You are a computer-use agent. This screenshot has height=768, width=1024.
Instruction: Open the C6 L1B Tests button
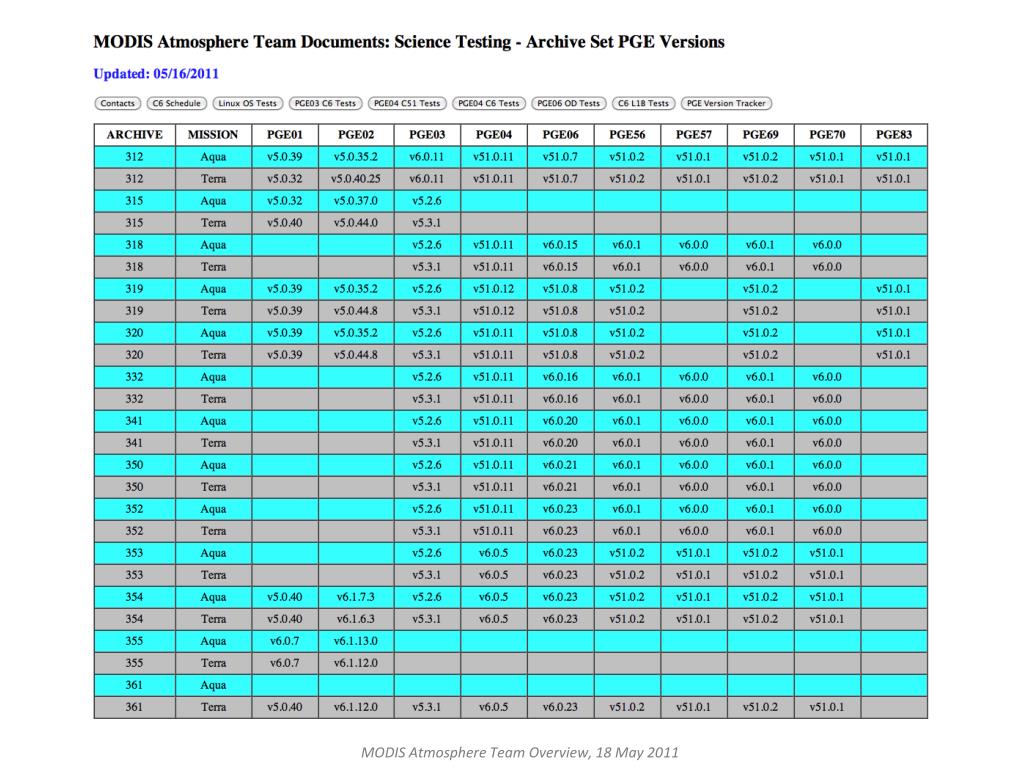643,103
